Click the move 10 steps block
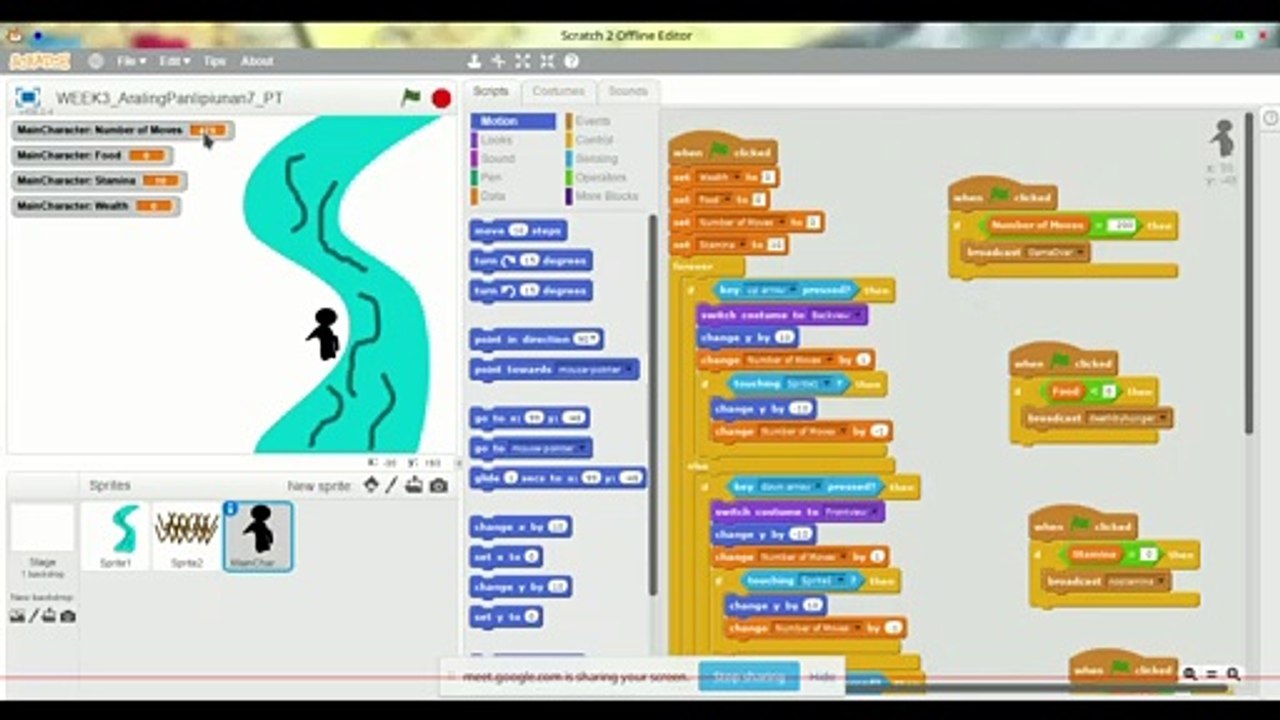The image size is (1280, 720). coord(519,231)
